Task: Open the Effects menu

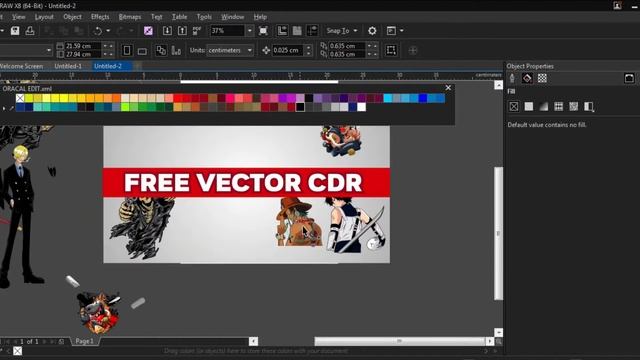Action: (100, 17)
